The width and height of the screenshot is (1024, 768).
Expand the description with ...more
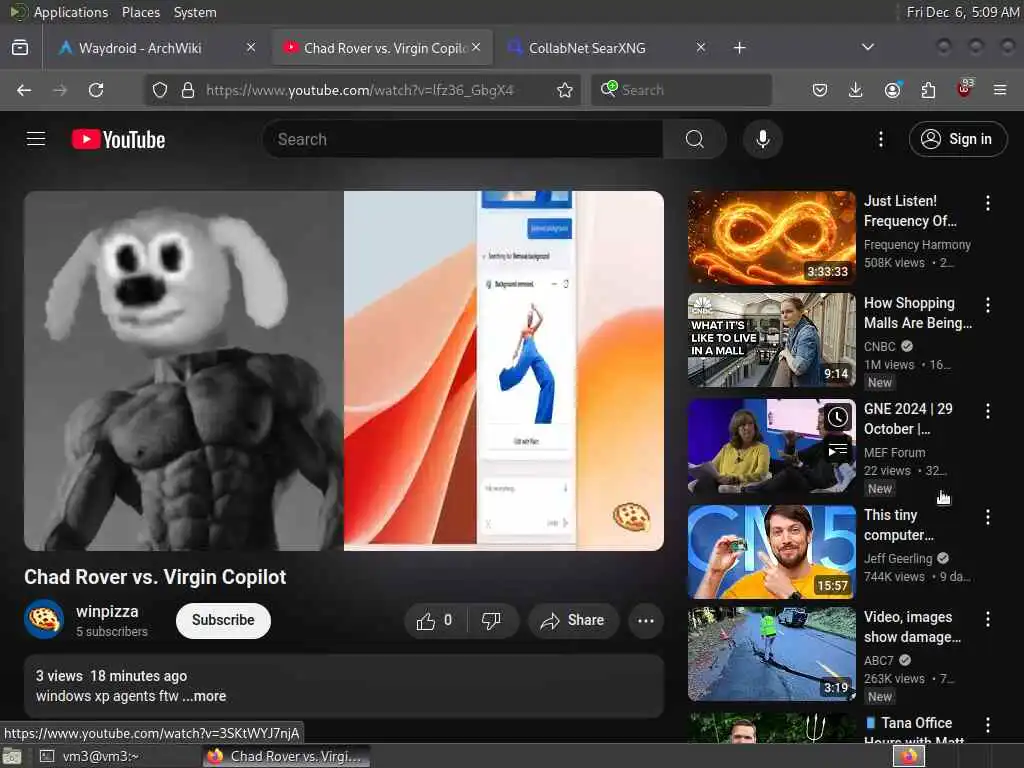pyautogui.click(x=204, y=696)
